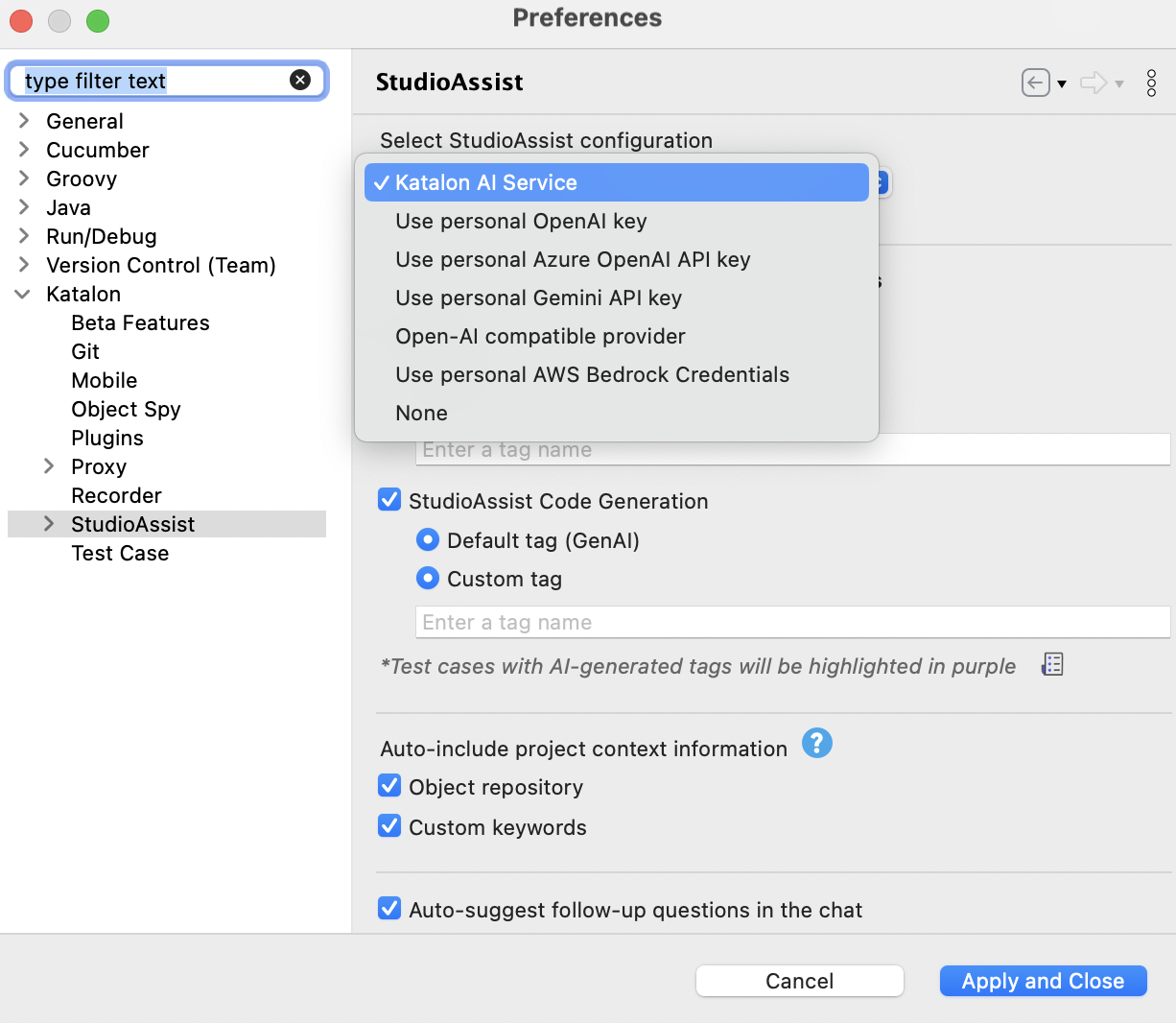
Task: Expand the Proxy subsection
Action: pos(49,466)
